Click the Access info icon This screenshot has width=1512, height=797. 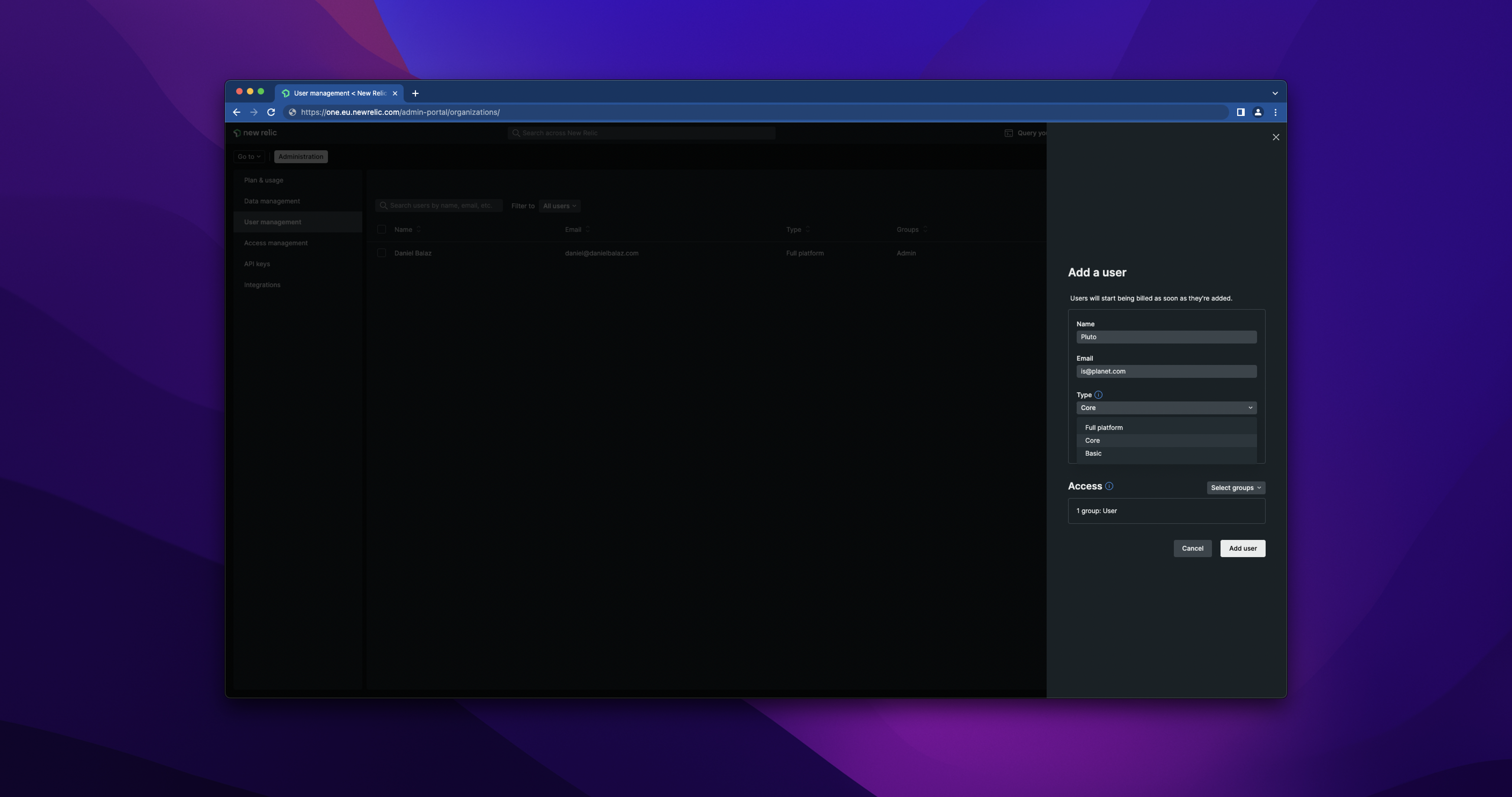click(x=1109, y=486)
